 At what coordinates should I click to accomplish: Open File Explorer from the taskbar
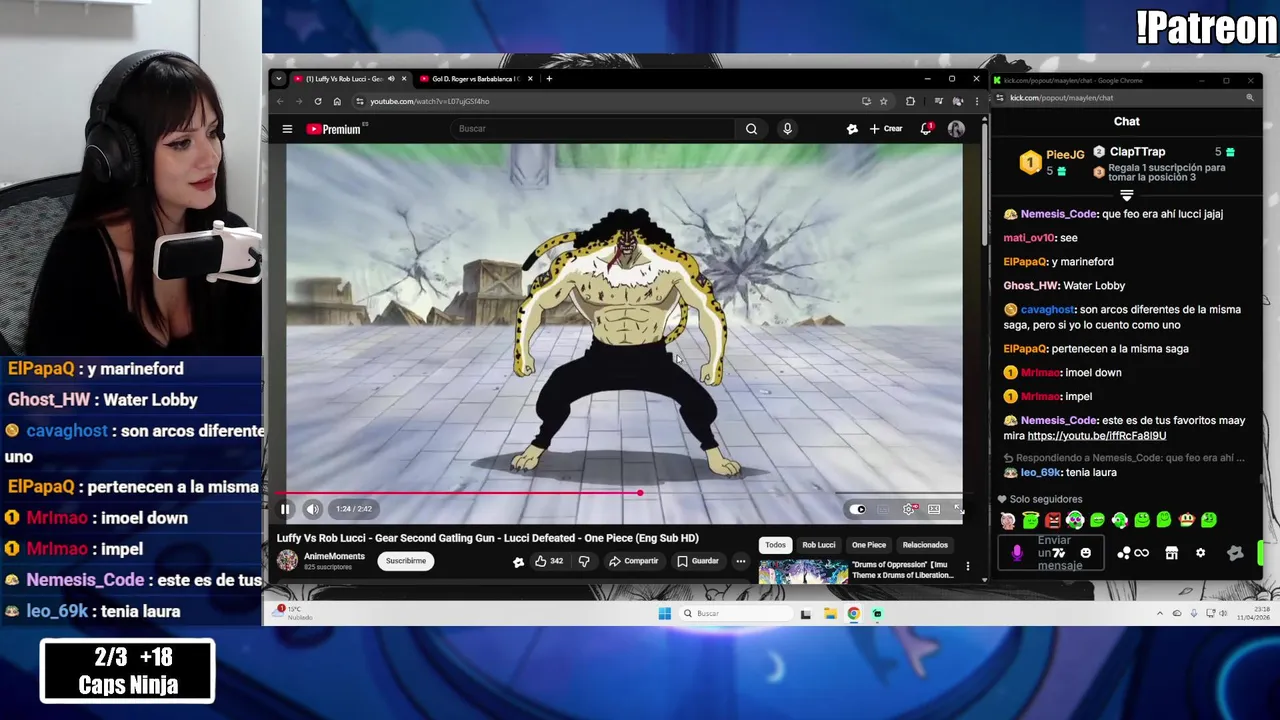(x=830, y=614)
